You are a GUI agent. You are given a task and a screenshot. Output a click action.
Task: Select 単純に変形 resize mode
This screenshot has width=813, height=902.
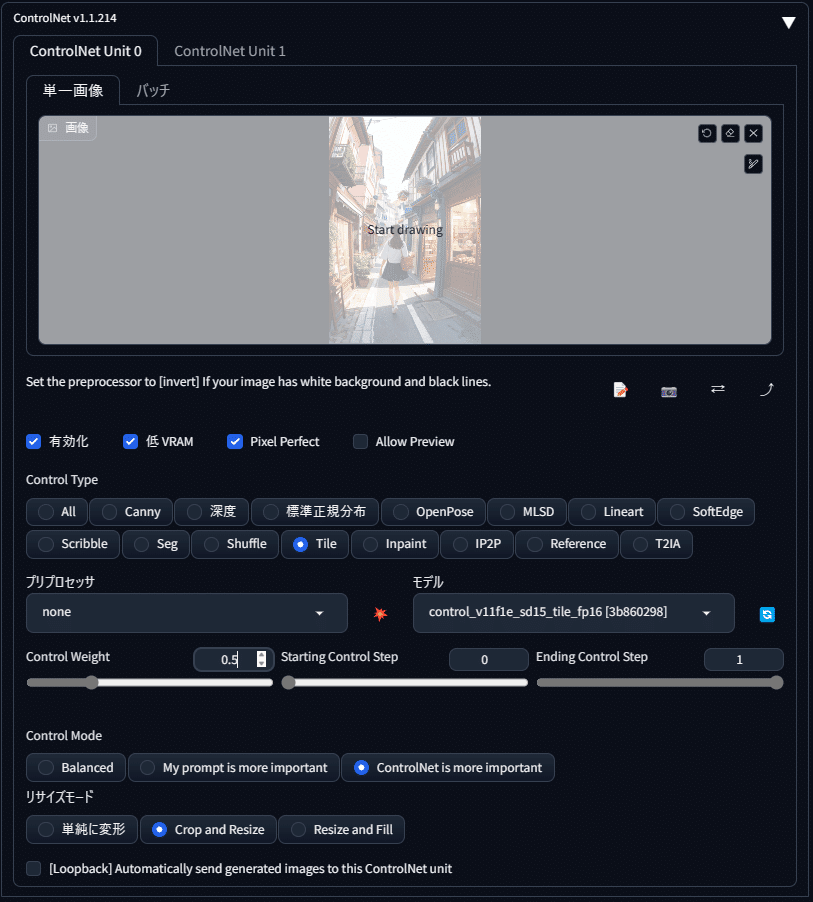click(x=82, y=830)
